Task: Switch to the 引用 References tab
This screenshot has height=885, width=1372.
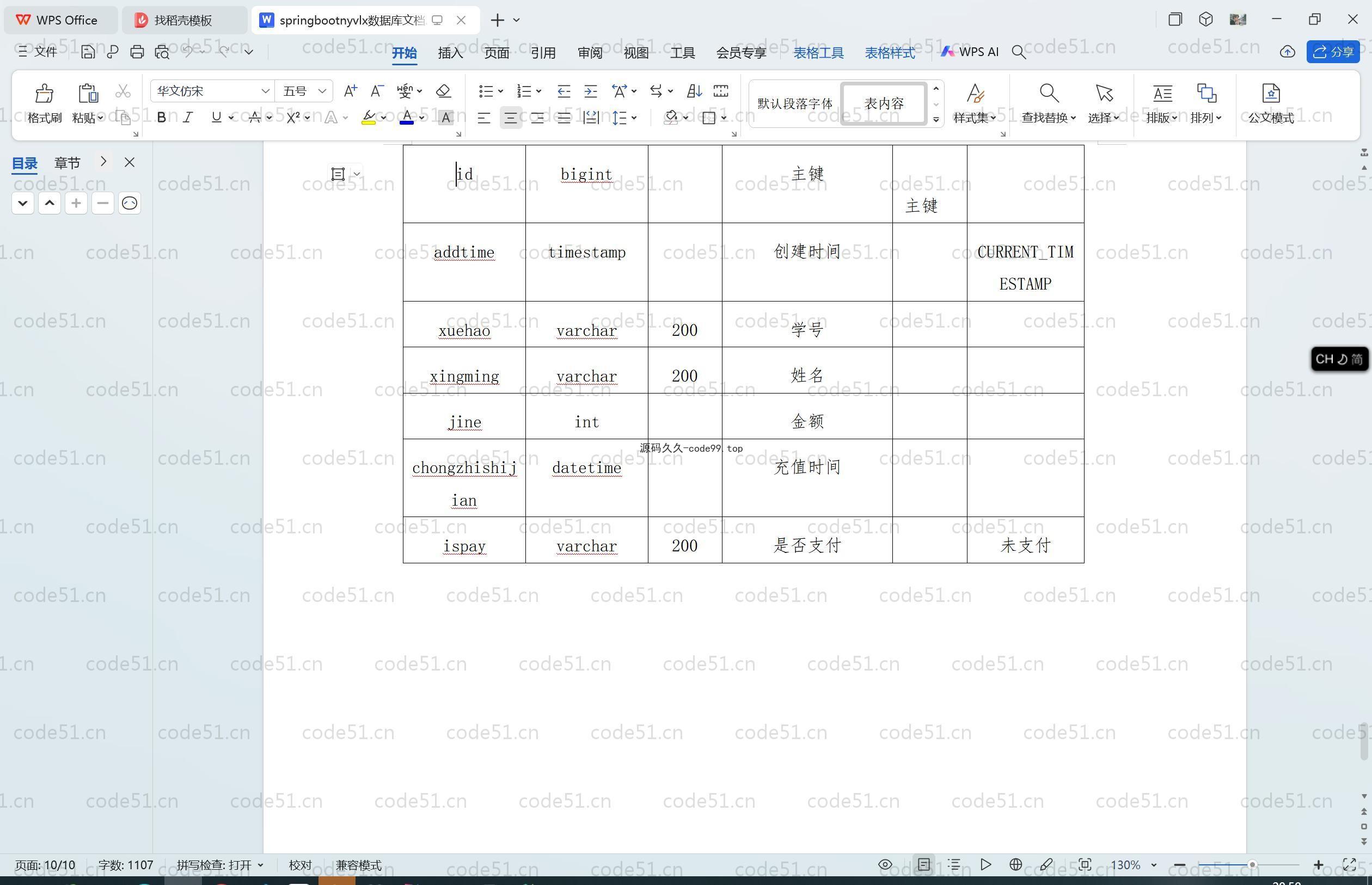Action: click(x=543, y=53)
